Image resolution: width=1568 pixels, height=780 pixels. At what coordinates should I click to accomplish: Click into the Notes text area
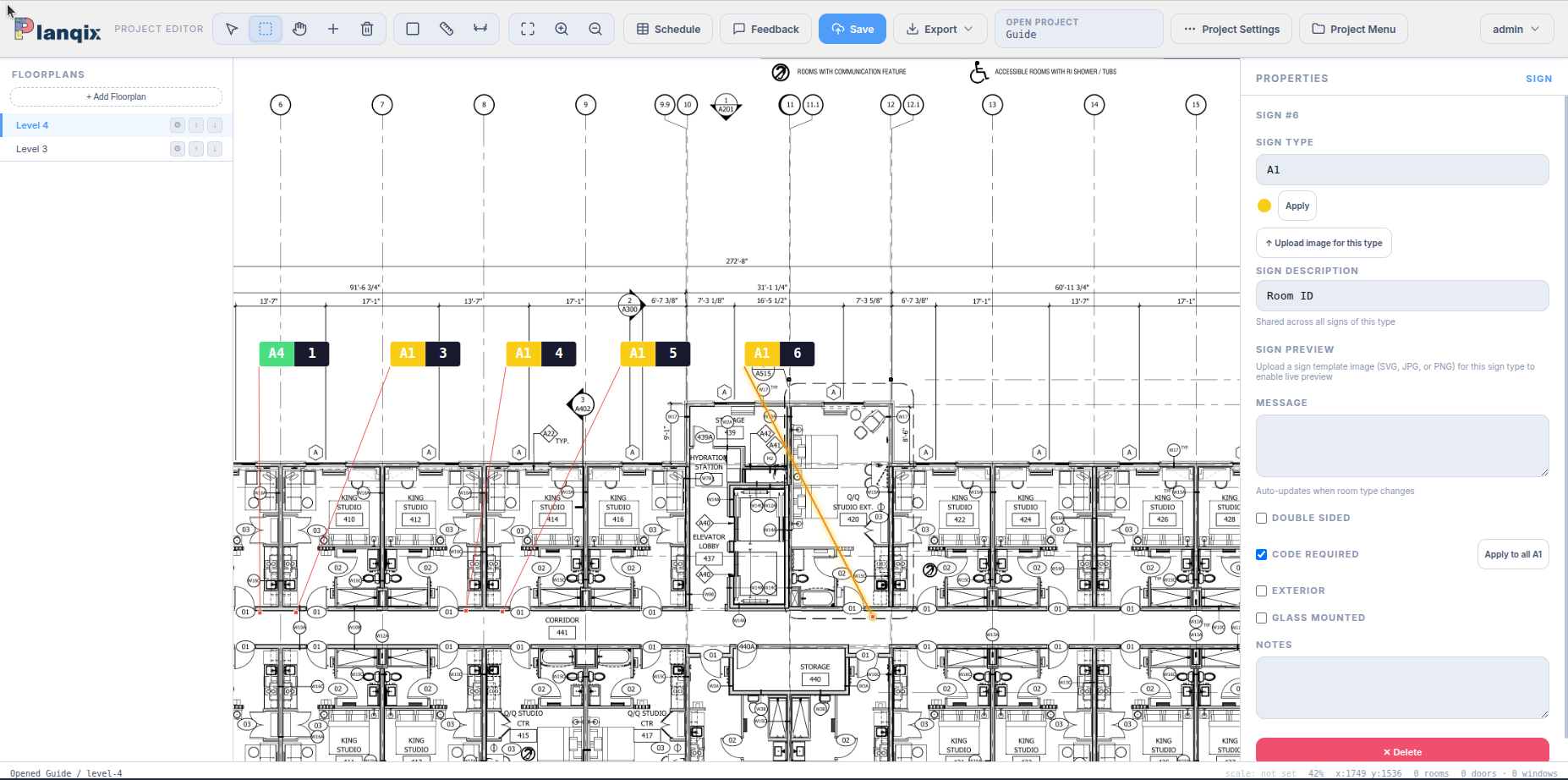(x=1402, y=688)
